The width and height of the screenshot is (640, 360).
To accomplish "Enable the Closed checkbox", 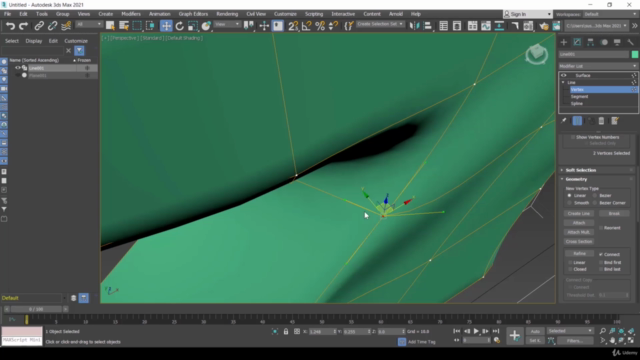I will coord(570,269).
